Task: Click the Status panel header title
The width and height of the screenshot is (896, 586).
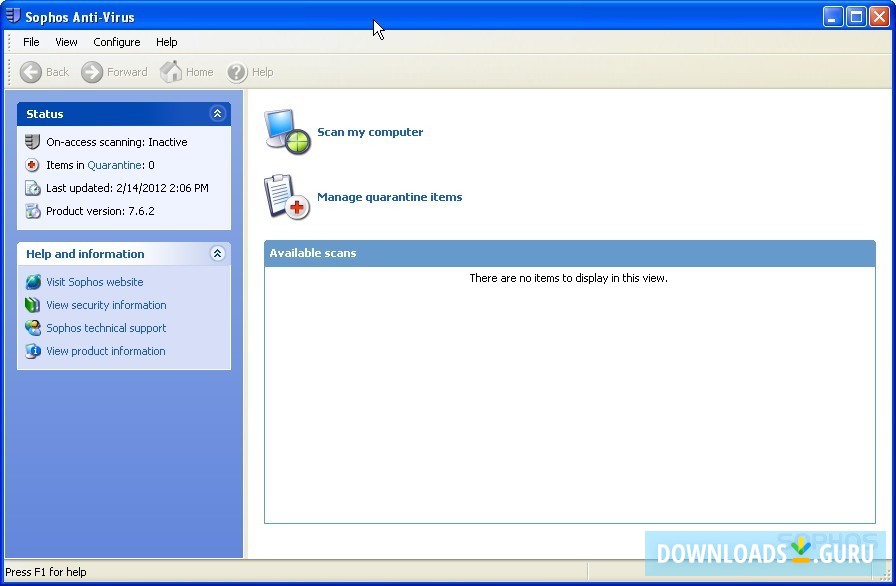Action: coord(45,114)
